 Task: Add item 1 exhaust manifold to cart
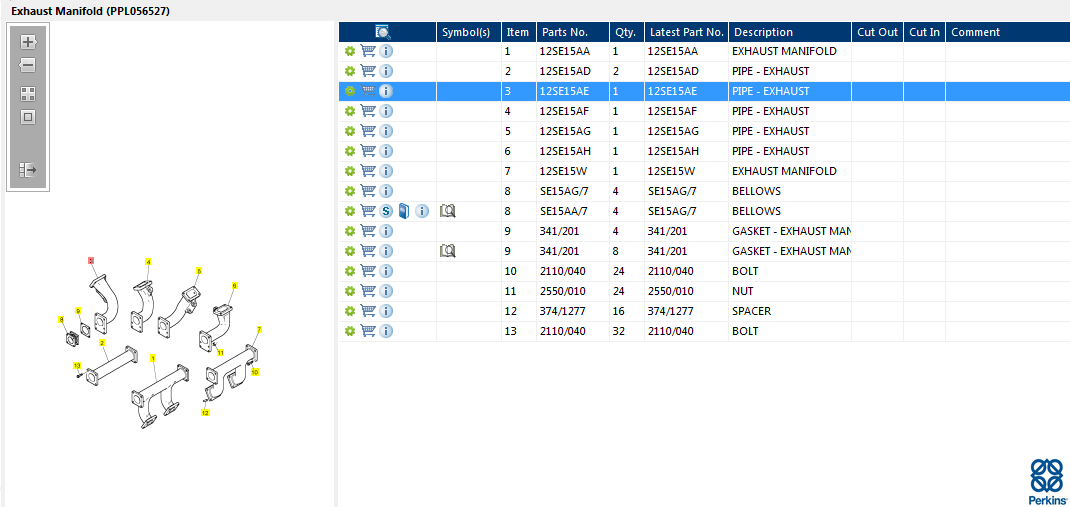point(368,51)
